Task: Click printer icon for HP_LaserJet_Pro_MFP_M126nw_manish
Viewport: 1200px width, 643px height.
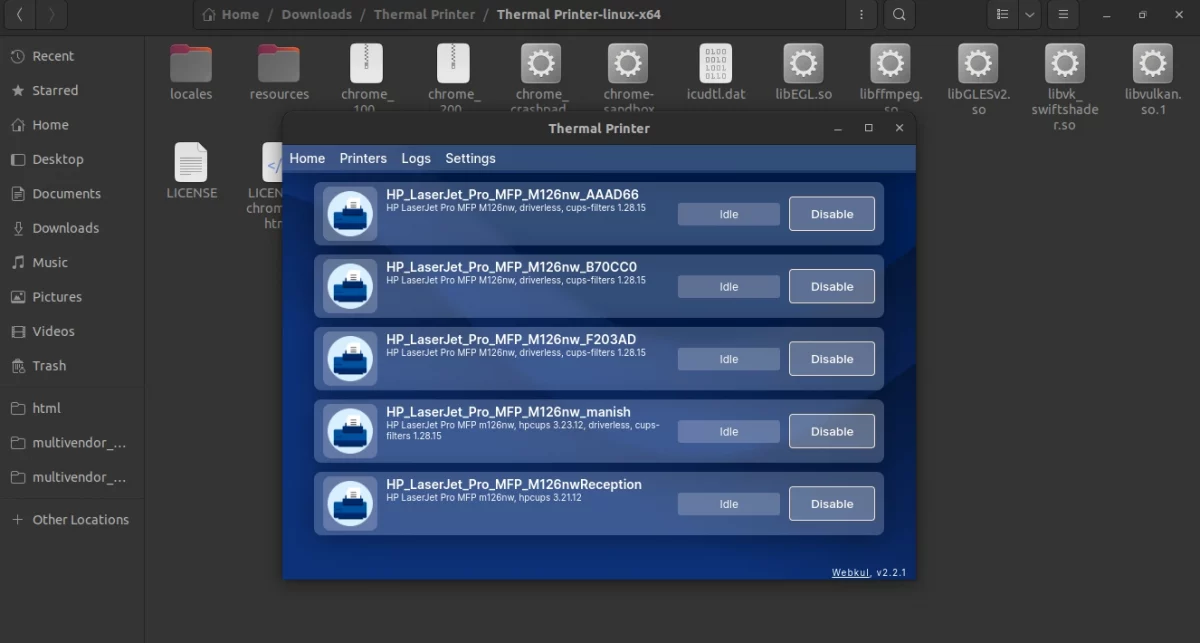Action: tap(351, 431)
